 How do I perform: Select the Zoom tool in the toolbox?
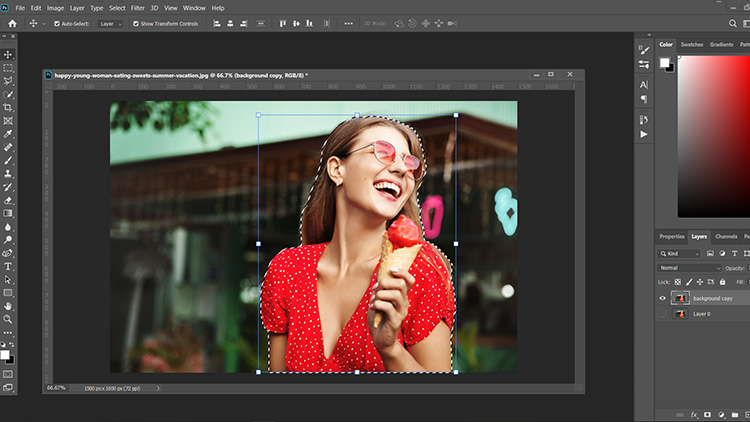(8, 319)
